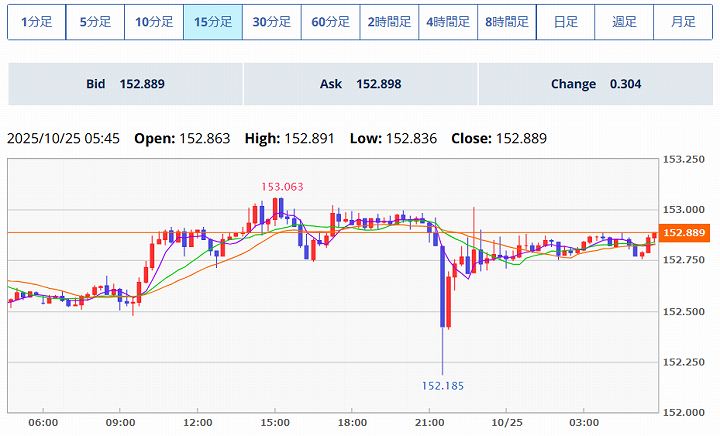Click the active 15分足 tab
This screenshot has width=720, height=436.
click(x=213, y=21)
